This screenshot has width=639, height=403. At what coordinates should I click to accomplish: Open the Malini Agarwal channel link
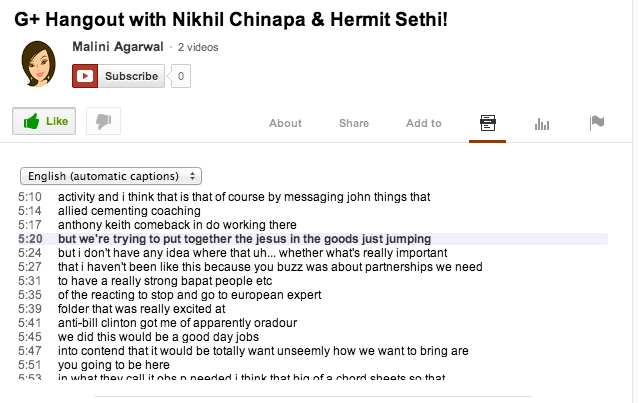(x=118, y=47)
